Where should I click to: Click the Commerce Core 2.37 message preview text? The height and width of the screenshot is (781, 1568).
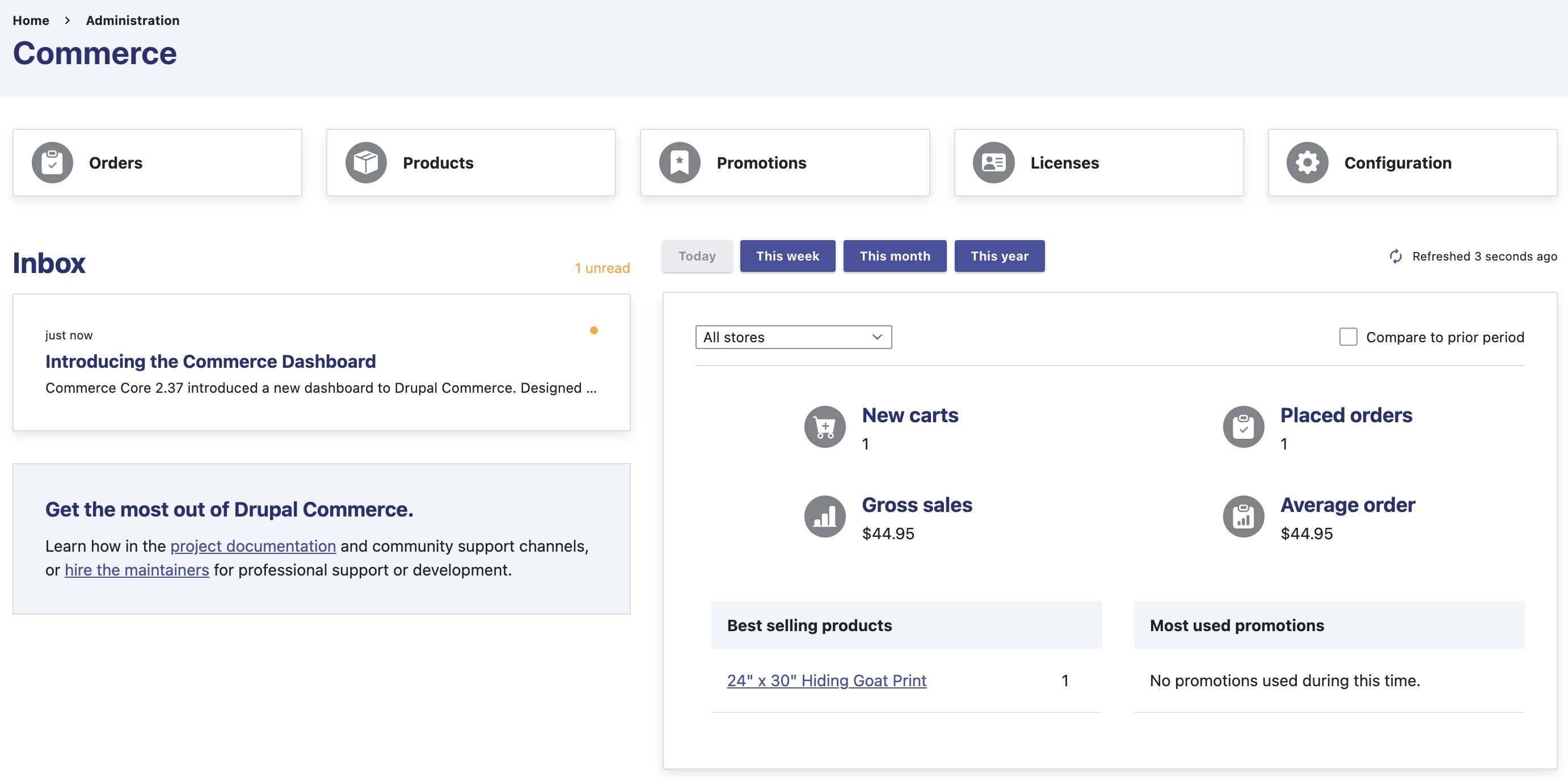(321, 388)
